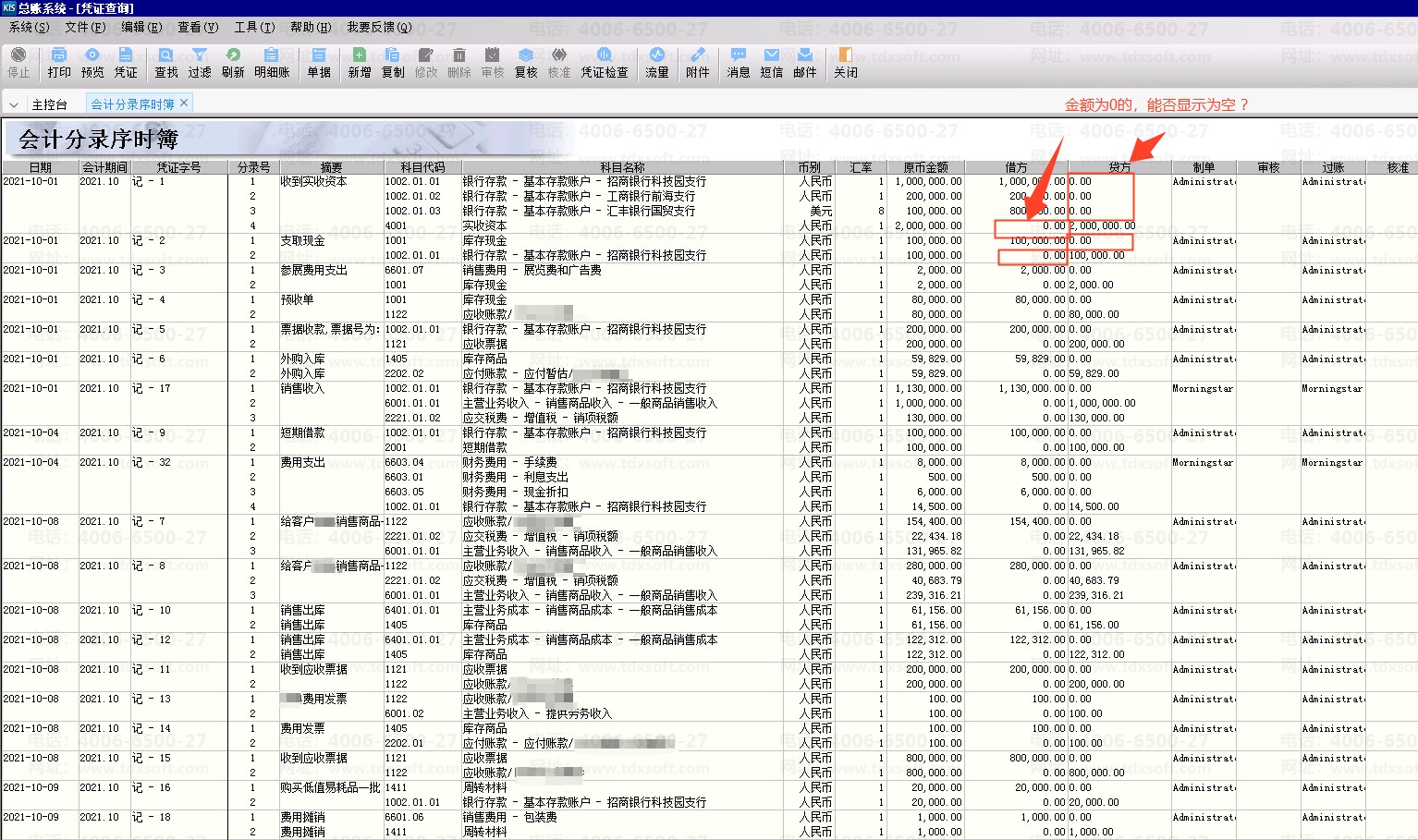Open the 系统(S) menu
Viewport: 1418px width, 840px height.
[29, 27]
